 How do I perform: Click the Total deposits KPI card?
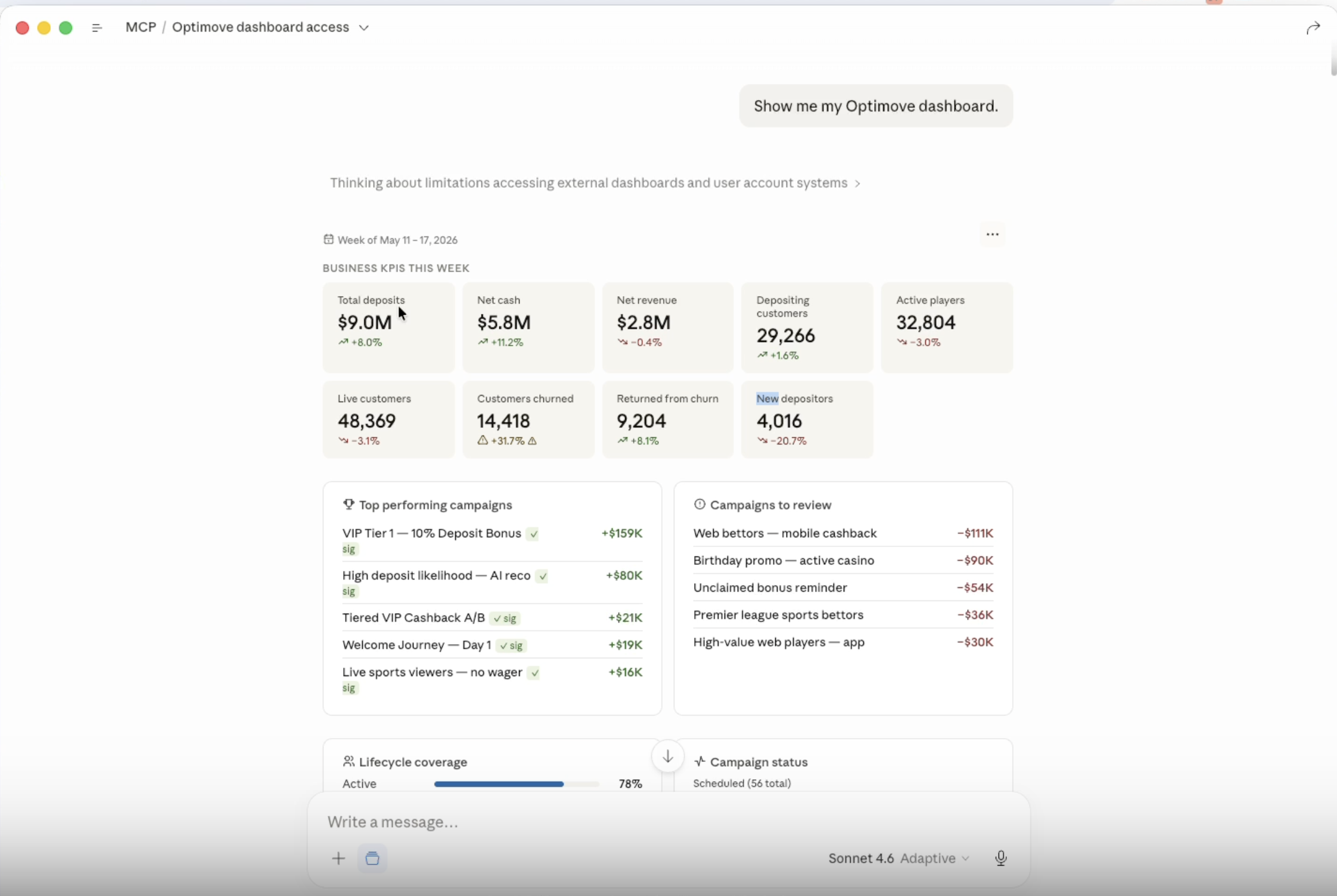388,327
